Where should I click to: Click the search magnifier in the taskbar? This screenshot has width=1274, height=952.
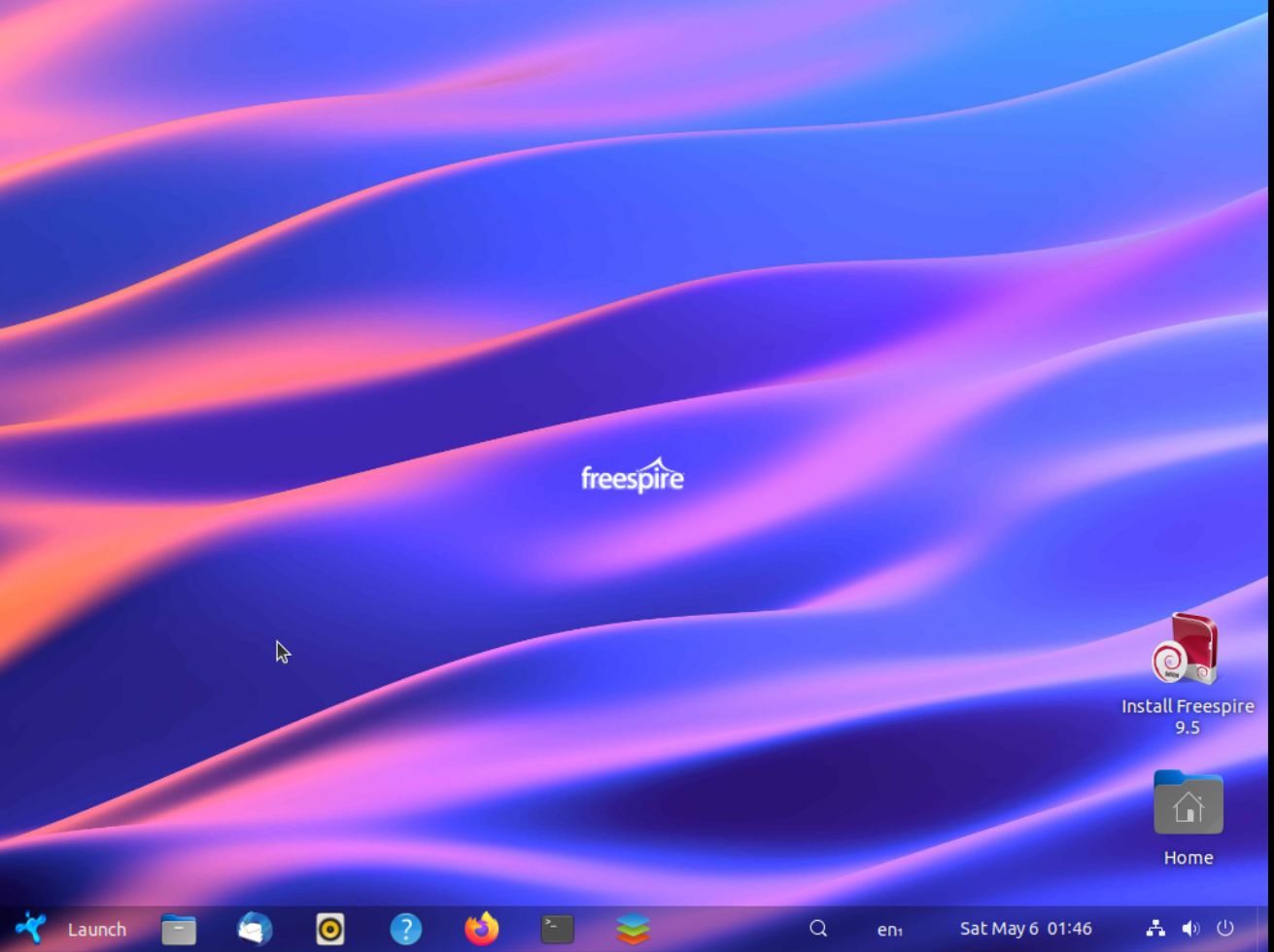click(819, 929)
